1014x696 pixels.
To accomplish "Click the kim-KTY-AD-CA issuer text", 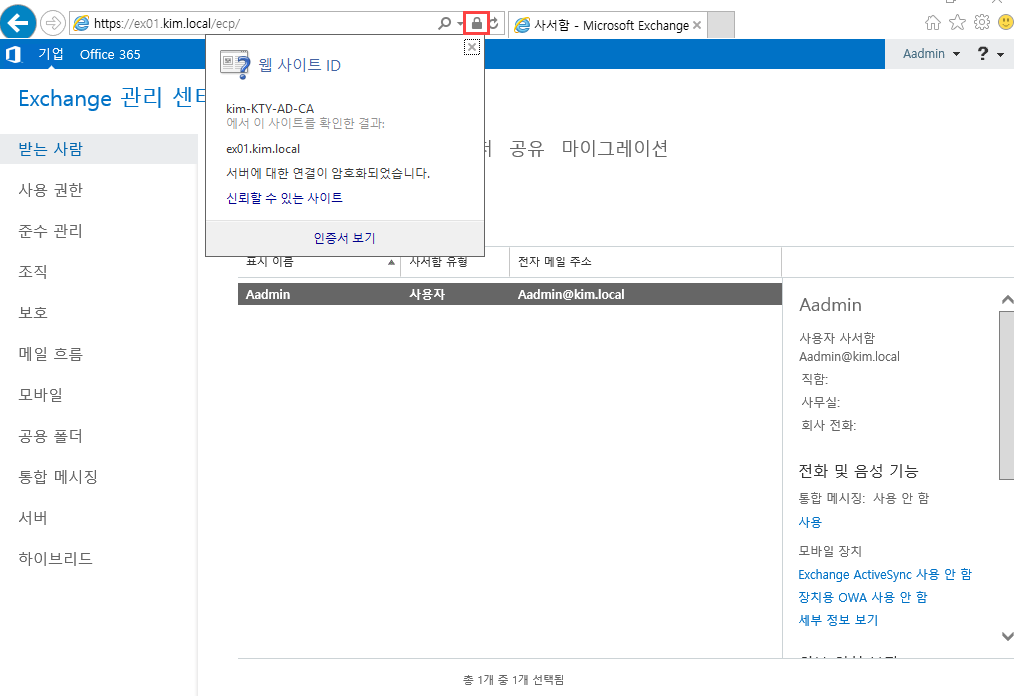I will 270,109.
